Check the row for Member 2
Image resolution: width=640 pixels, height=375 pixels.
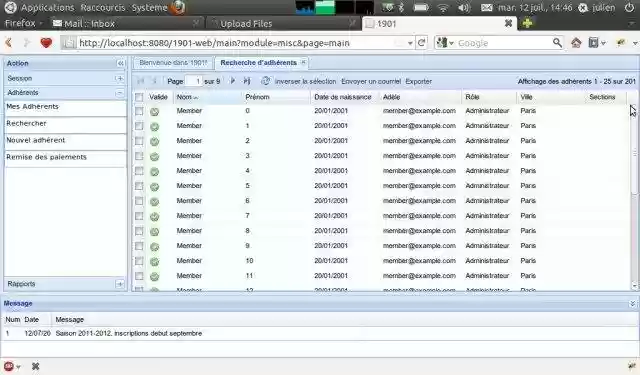click(139, 141)
